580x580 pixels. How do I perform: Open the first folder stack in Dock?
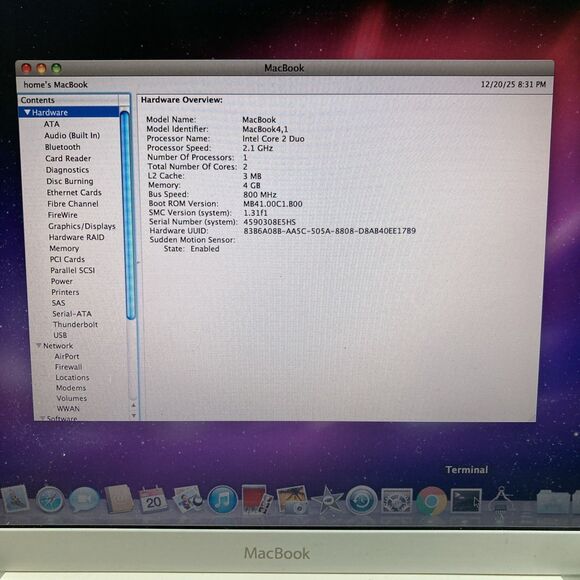point(552,501)
